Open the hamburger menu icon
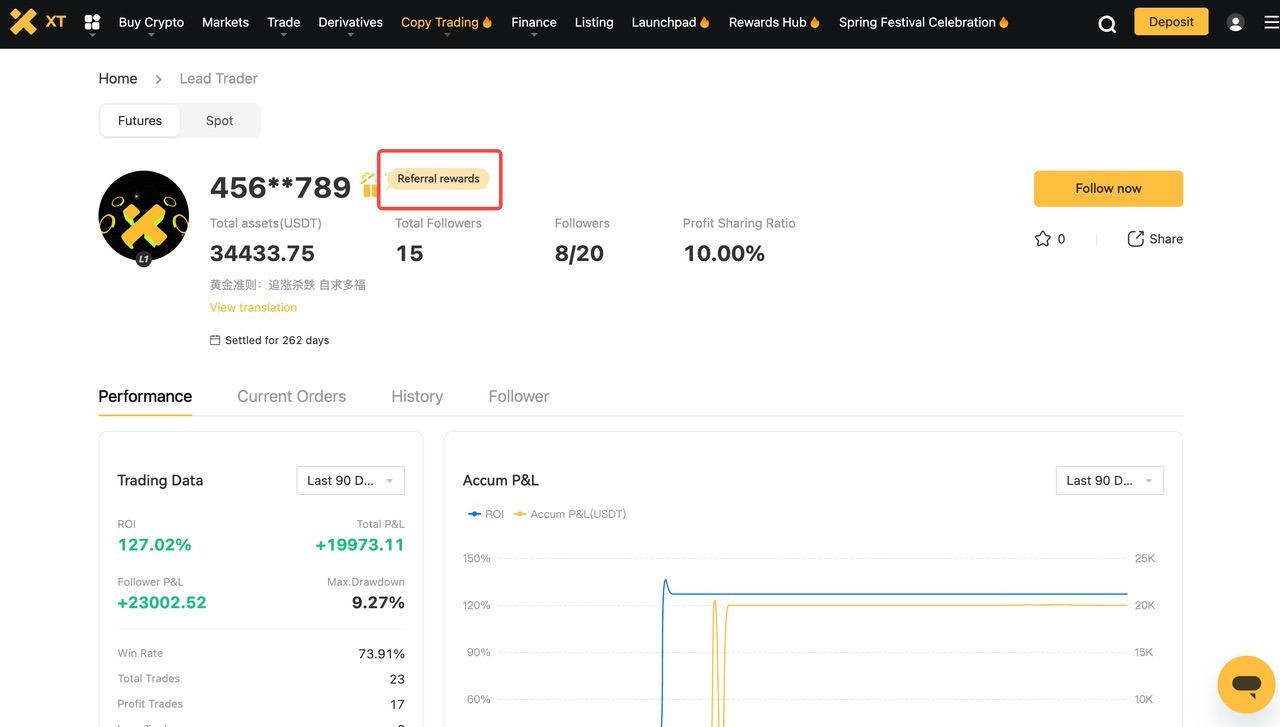The height and width of the screenshot is (727, 1280). [x=1271, y=23]
